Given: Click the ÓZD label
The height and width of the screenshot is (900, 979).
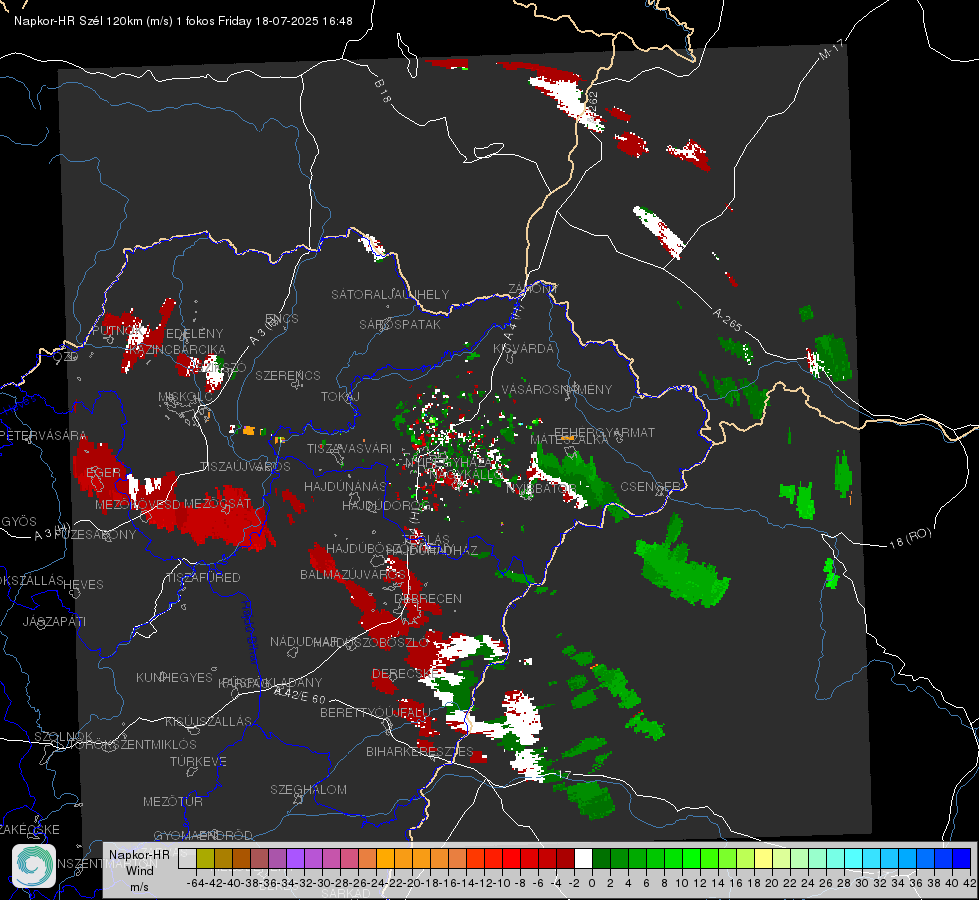Looking at the screenshot, I should tap(66, 357).
